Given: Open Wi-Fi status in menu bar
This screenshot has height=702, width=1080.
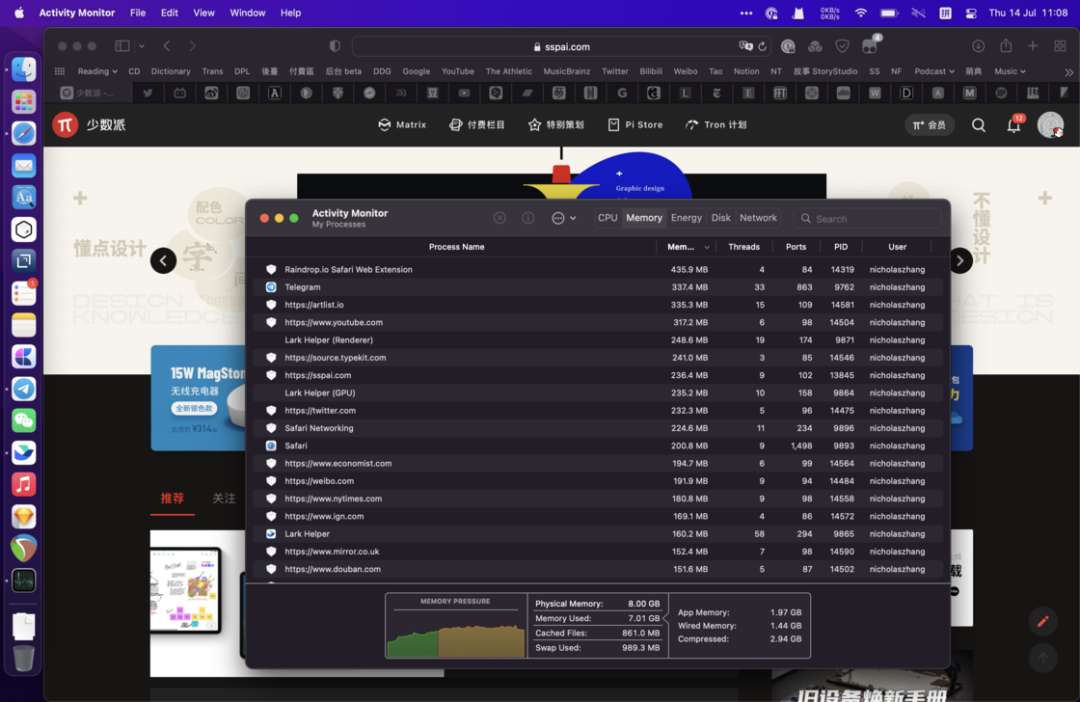Looking at the screenshot, I should [861, 12].
